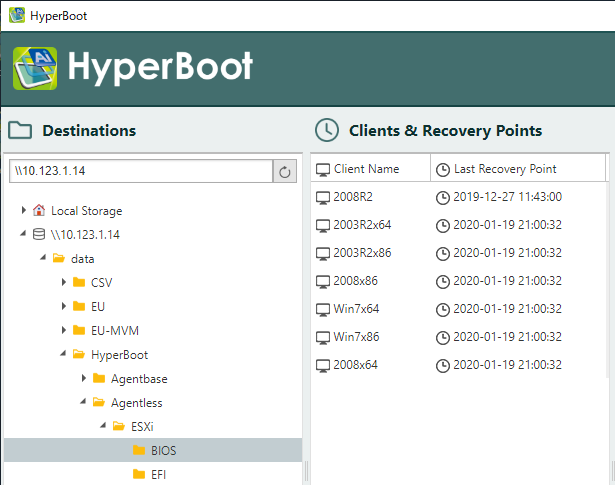Expand the Agentbase folder arrow
The width and height of the screenshot is (615, 485).
point(84,379)
